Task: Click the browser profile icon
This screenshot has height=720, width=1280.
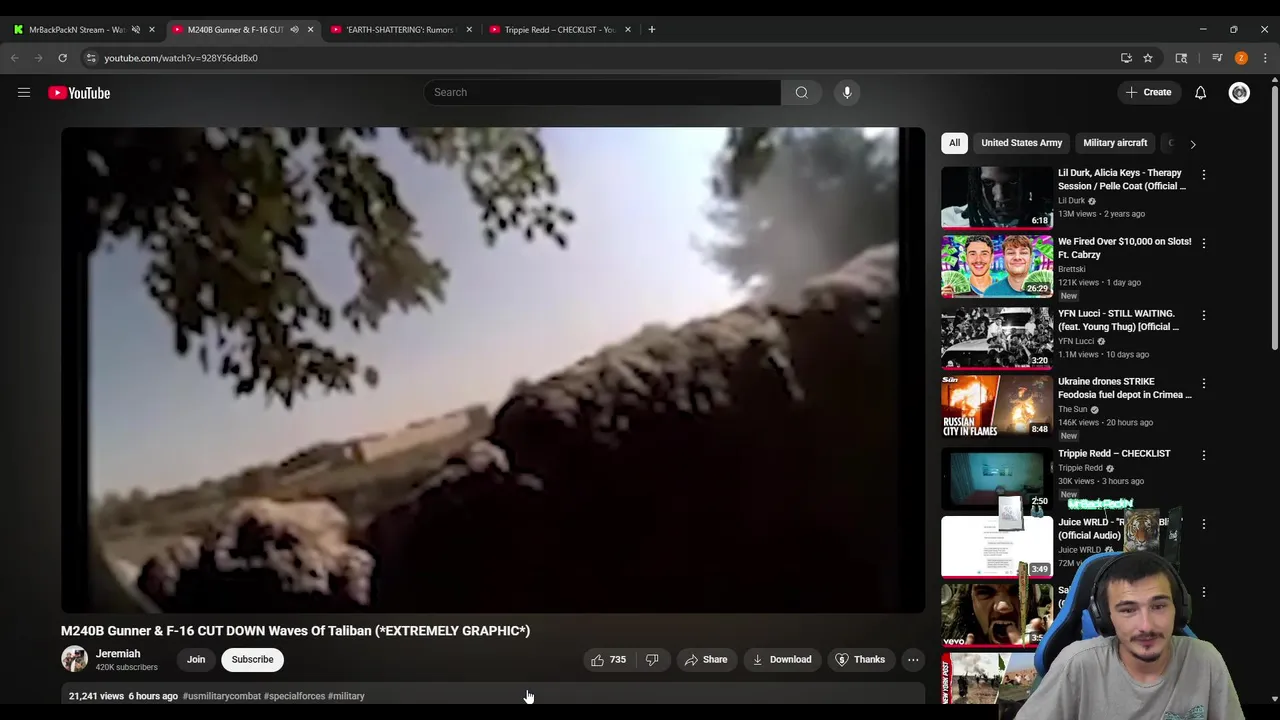Action: click(1241, 58)
